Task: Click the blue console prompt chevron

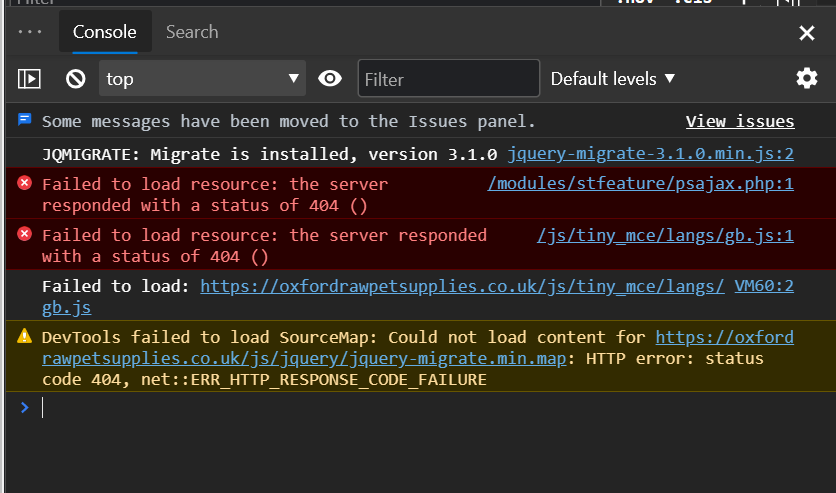Action: click(x=25, y=407)
